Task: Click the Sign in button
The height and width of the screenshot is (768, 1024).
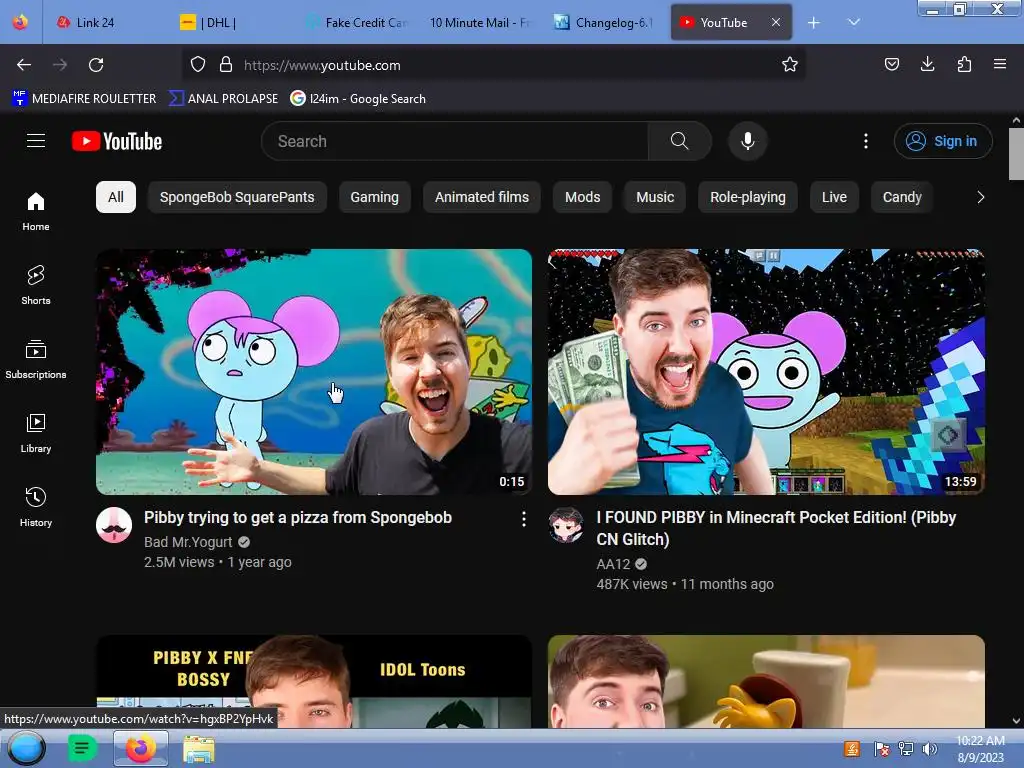Action: pyautogui.click(x=943, y=141)
